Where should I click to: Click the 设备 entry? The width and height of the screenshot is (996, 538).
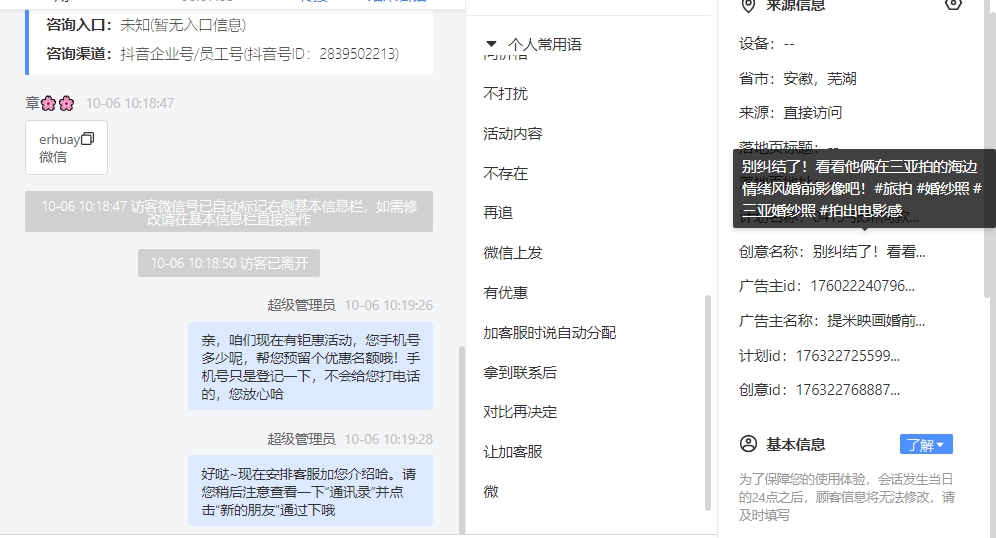click(767, 44)
